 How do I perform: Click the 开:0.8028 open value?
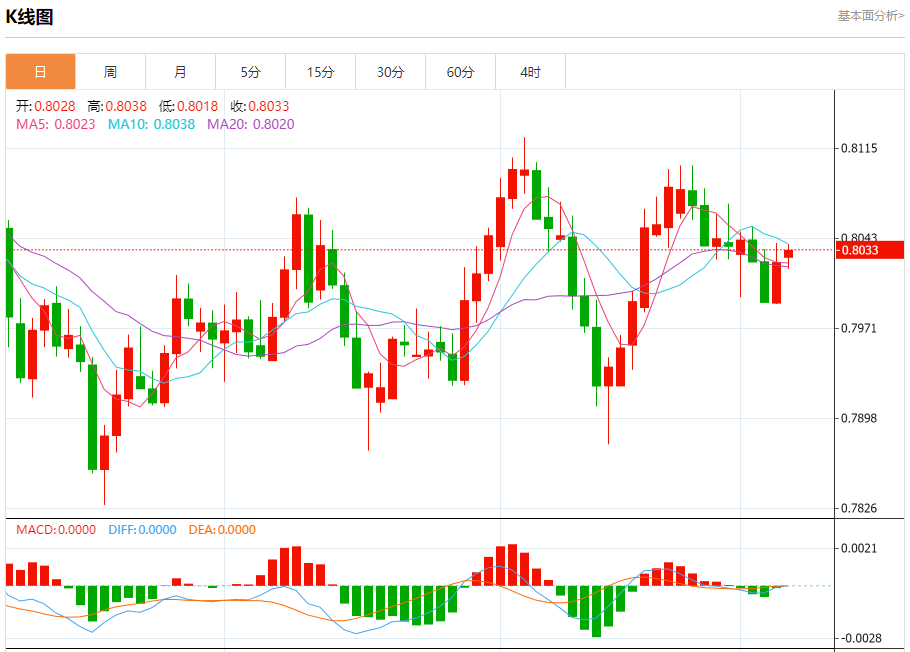45,106
